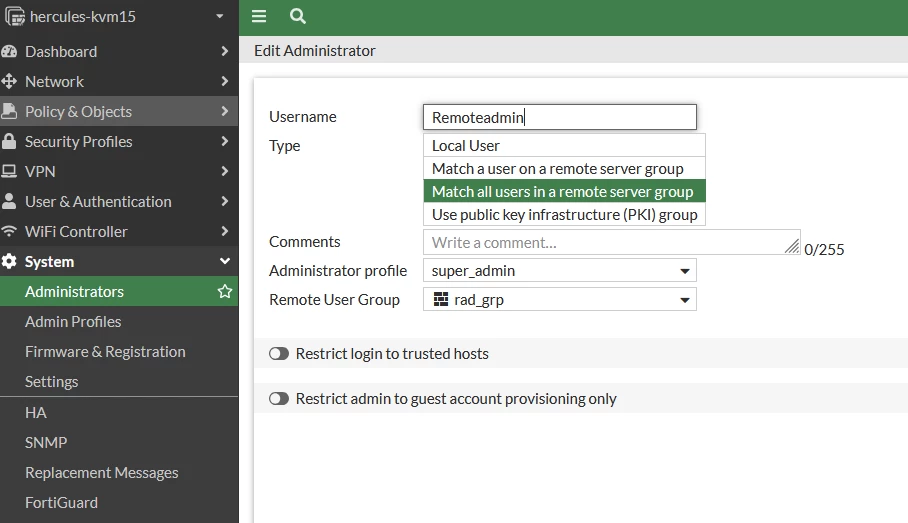This screenshot has height=523, width=908.
Task: Expand the WiFi Controller chevron
Action: (x=225, y=232)
